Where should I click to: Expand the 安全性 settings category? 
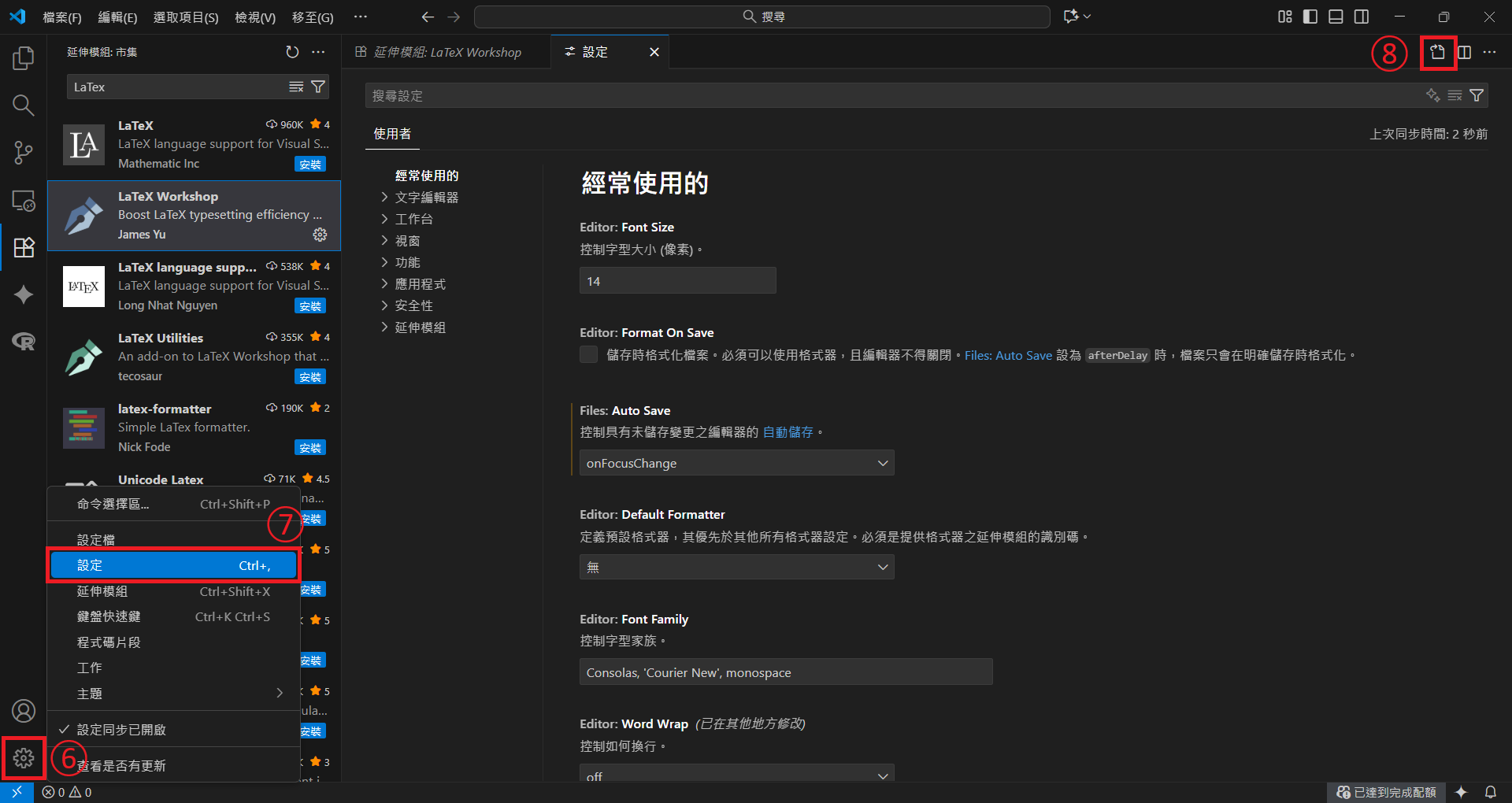pyautogui.click(x=413, y=305)
